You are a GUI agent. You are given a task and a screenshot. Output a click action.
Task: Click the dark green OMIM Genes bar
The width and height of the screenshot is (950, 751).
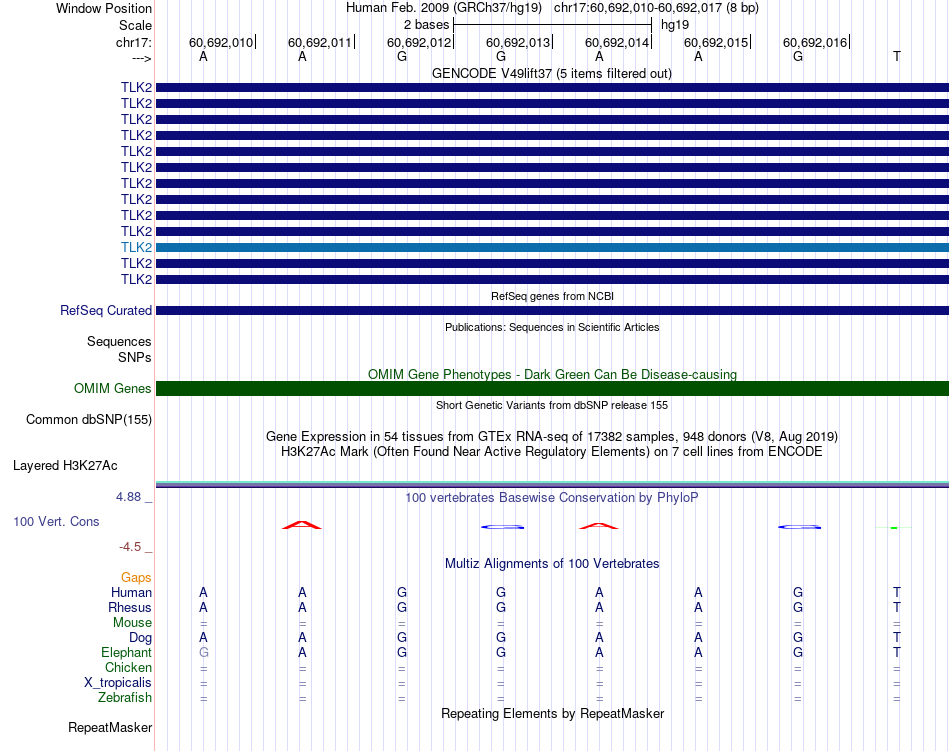coord(552,388)
